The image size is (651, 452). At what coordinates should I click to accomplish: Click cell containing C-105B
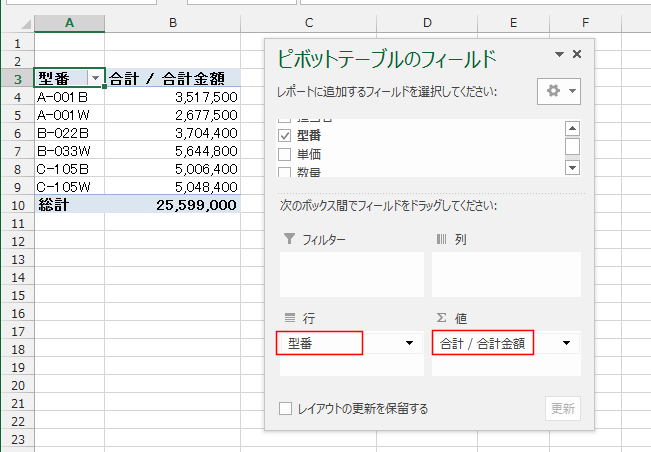pos(69,169)
